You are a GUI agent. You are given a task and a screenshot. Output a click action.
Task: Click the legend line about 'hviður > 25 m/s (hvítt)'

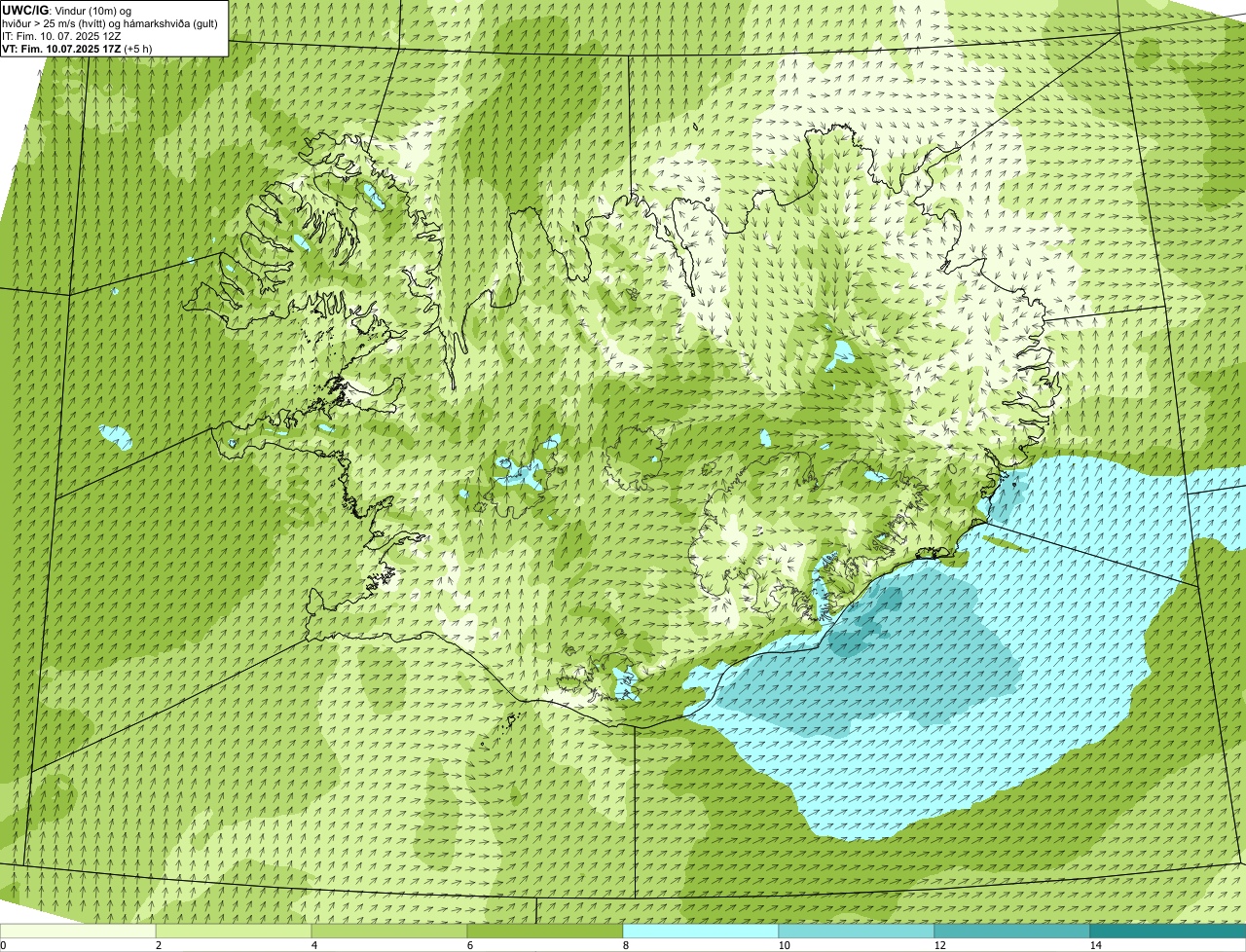110,22
